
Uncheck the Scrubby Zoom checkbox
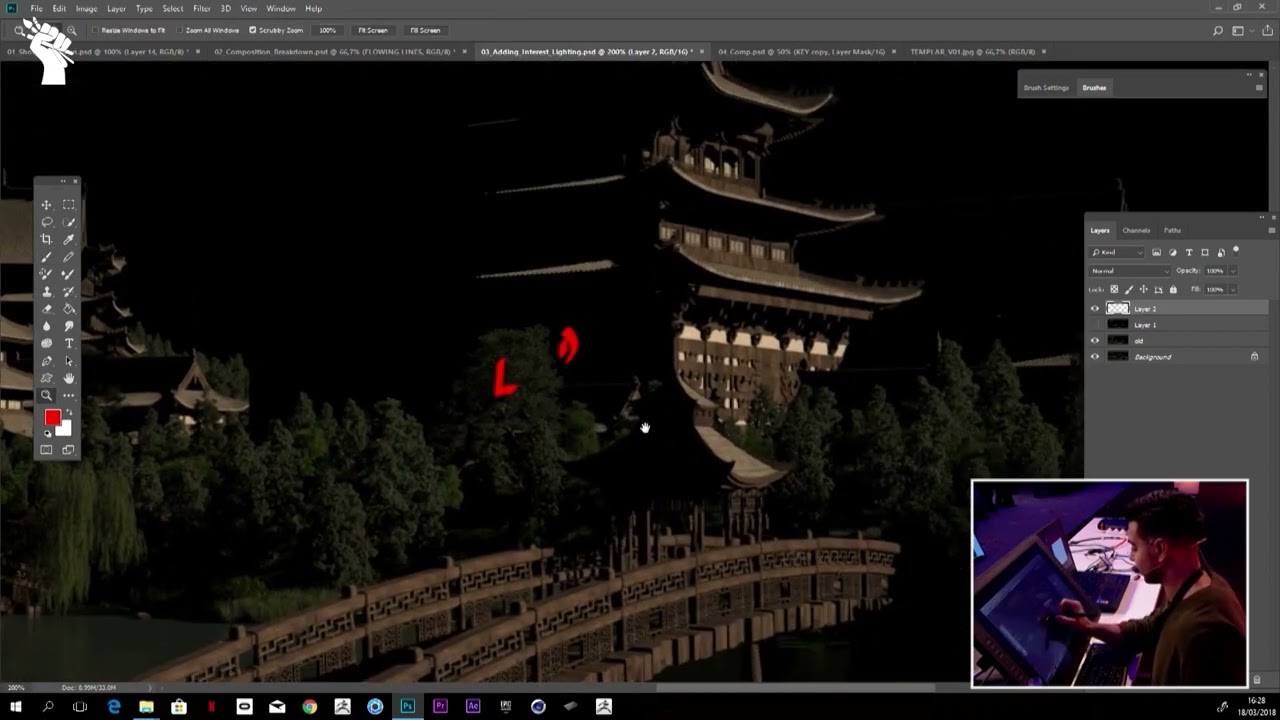(252, 30)
